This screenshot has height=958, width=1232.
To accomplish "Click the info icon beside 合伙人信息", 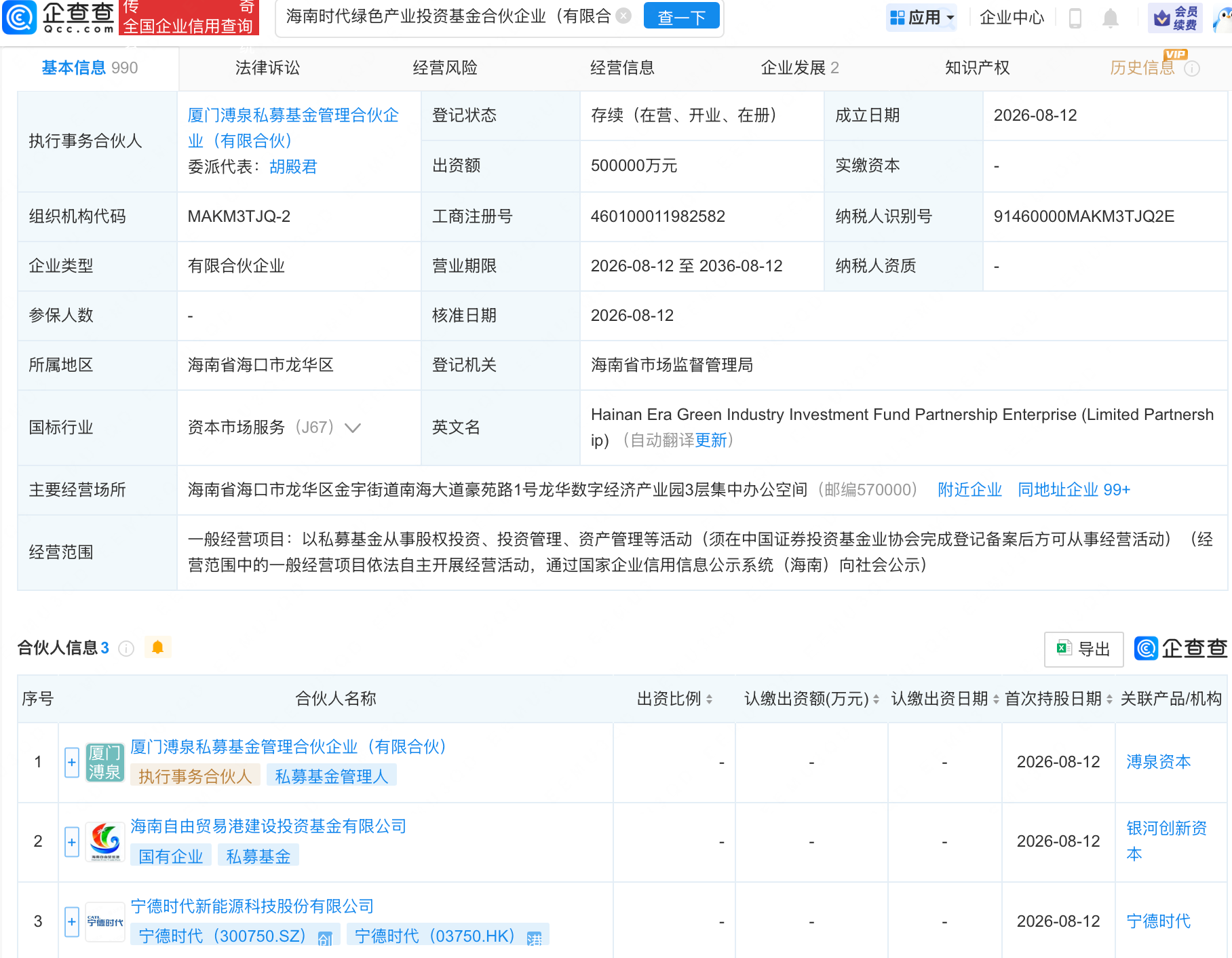I will (126, 649).
